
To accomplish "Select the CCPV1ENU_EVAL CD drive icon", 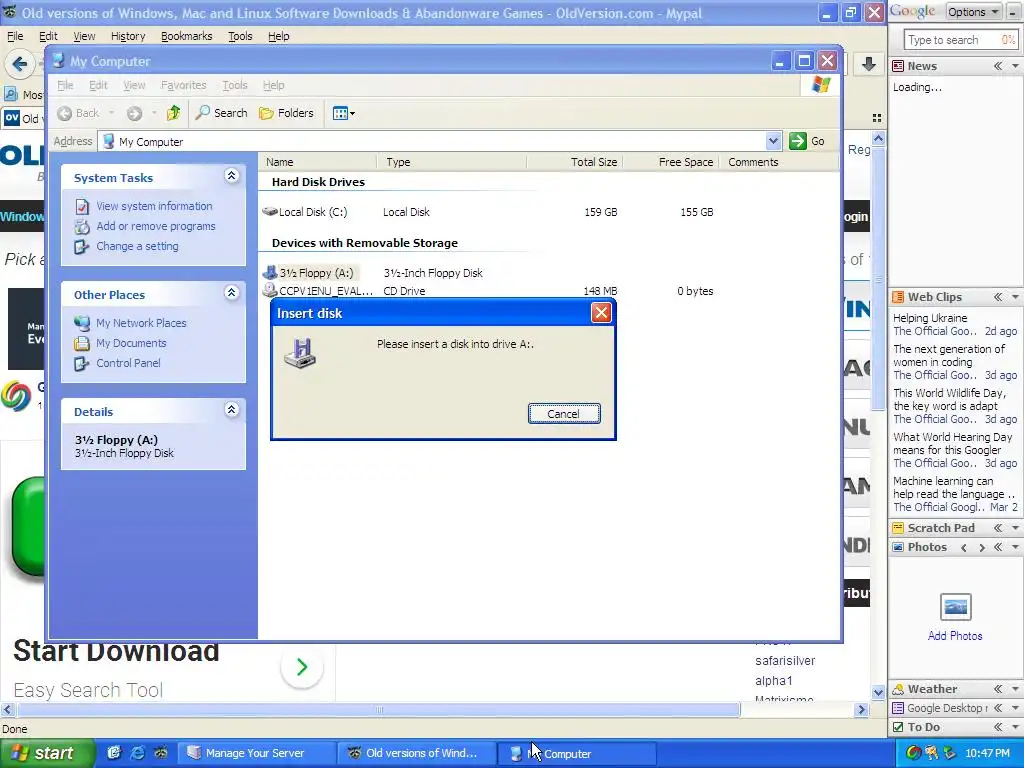I will pos(270,291).
